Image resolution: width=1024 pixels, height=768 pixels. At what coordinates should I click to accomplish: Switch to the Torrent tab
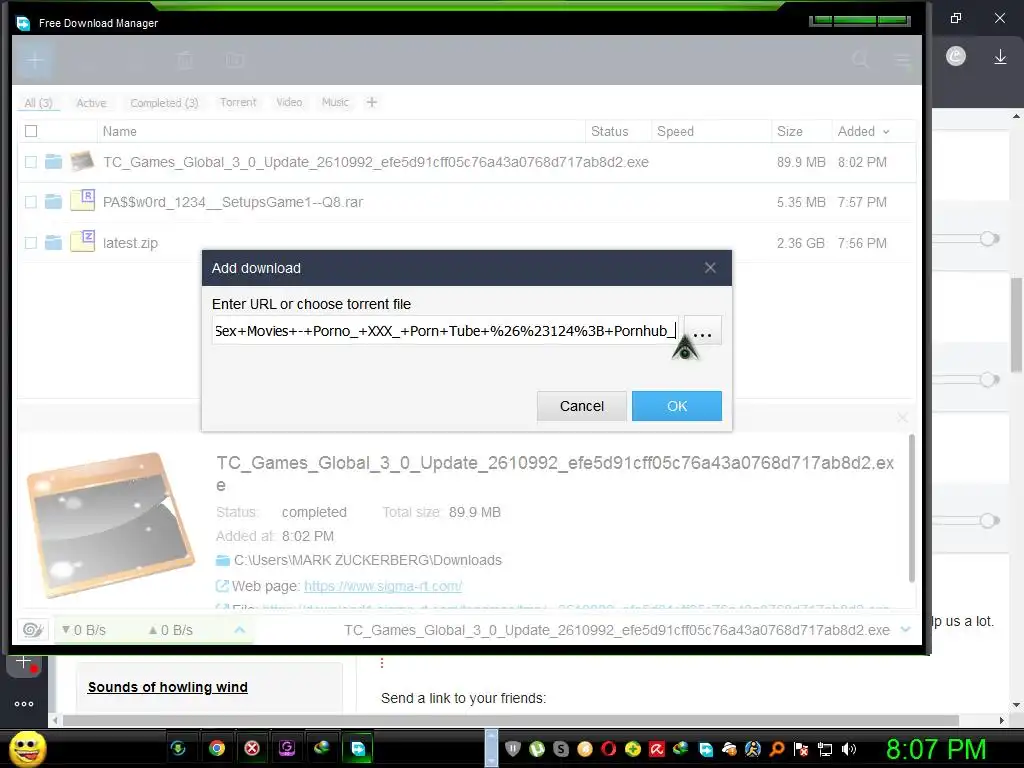click(x=238, y=103)
